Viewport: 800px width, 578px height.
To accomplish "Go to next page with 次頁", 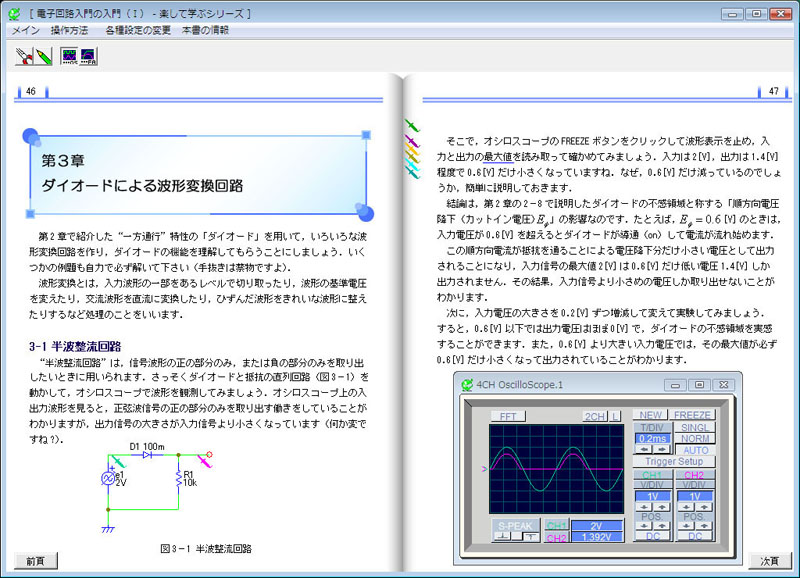I will [x=770, y=561].
